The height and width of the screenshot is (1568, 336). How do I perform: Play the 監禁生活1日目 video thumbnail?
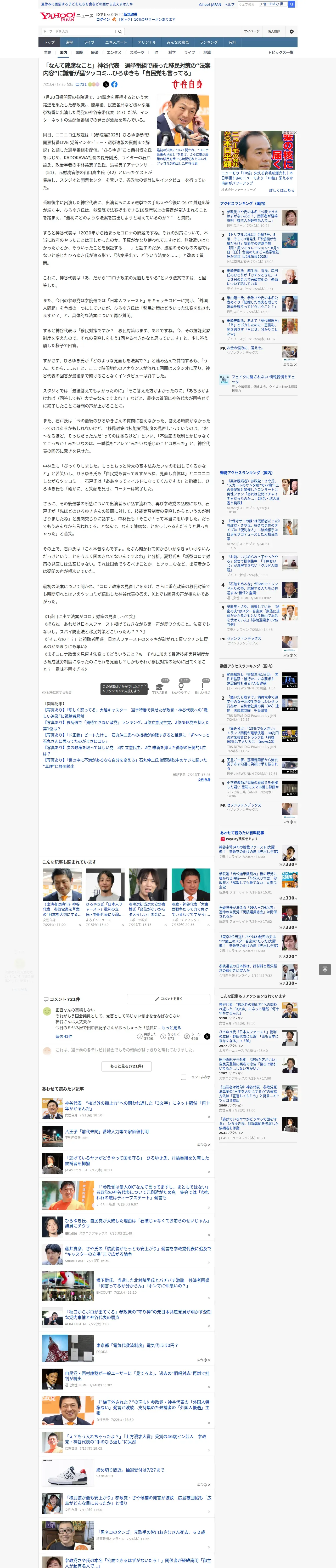290,681
